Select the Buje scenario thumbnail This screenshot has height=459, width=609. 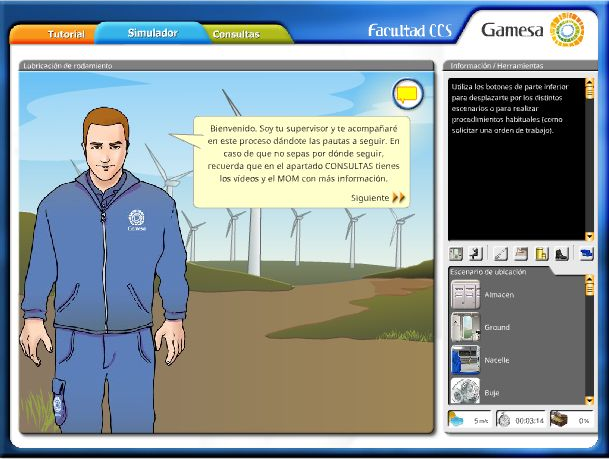(465, 391)
